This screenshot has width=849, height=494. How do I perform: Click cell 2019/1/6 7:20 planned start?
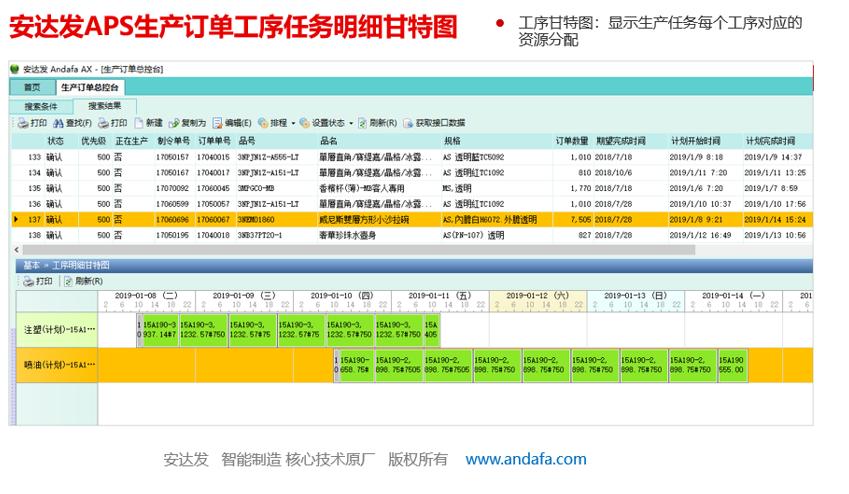pos(696,188)
